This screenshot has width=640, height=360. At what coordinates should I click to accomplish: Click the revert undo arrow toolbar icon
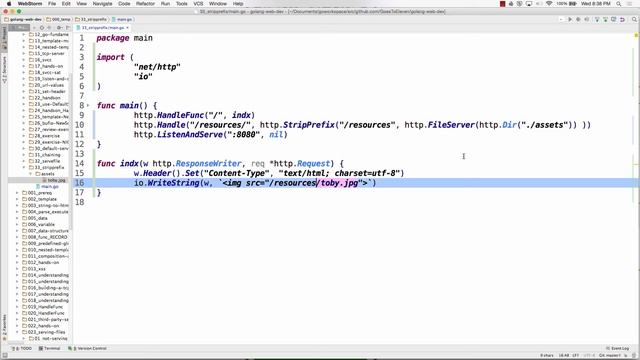pos(622,20)
